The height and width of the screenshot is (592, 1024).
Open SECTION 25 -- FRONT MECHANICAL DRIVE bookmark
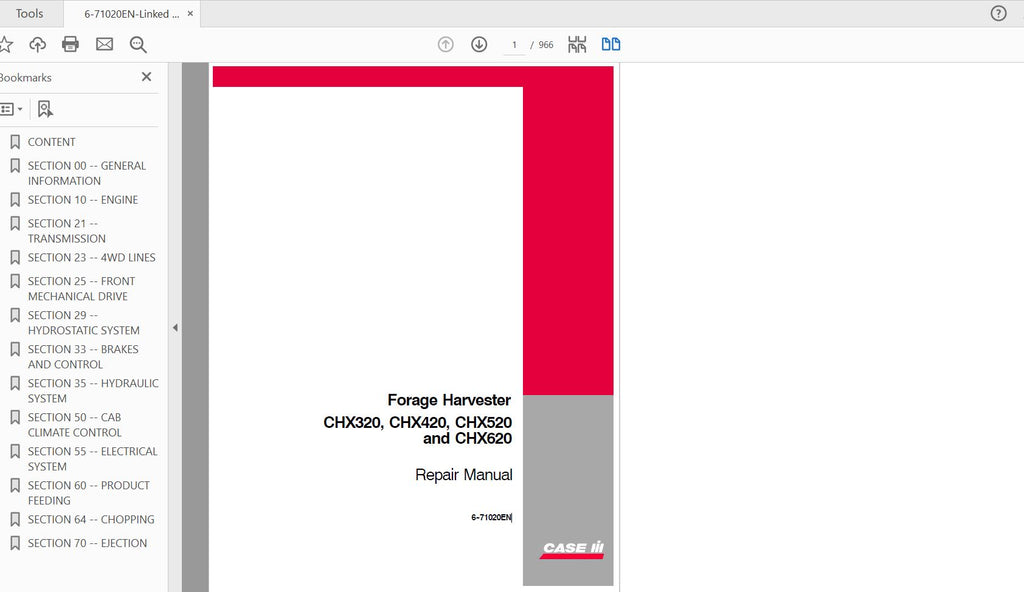click(82, 289)
